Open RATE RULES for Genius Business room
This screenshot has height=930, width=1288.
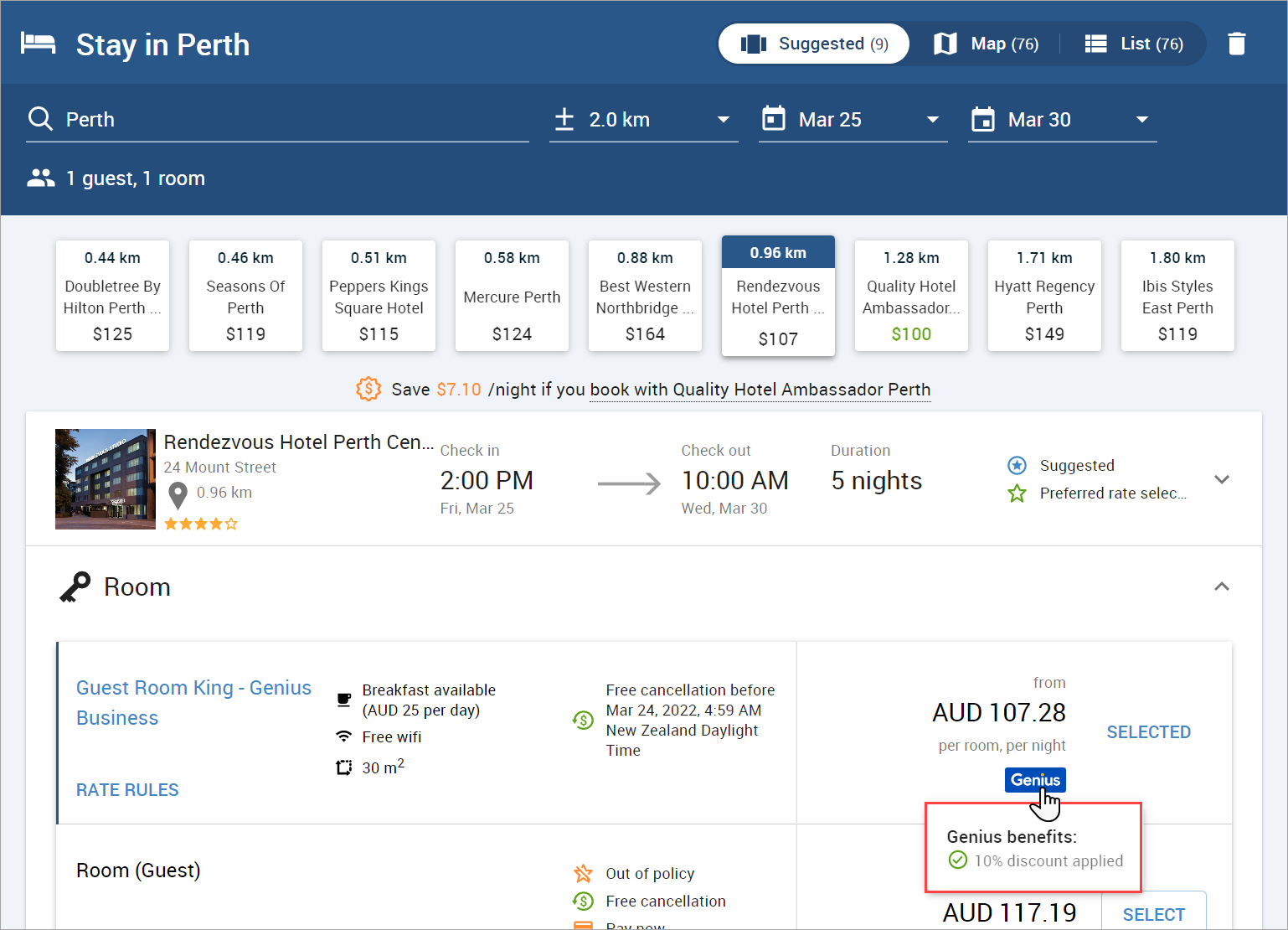click(127, 789)
